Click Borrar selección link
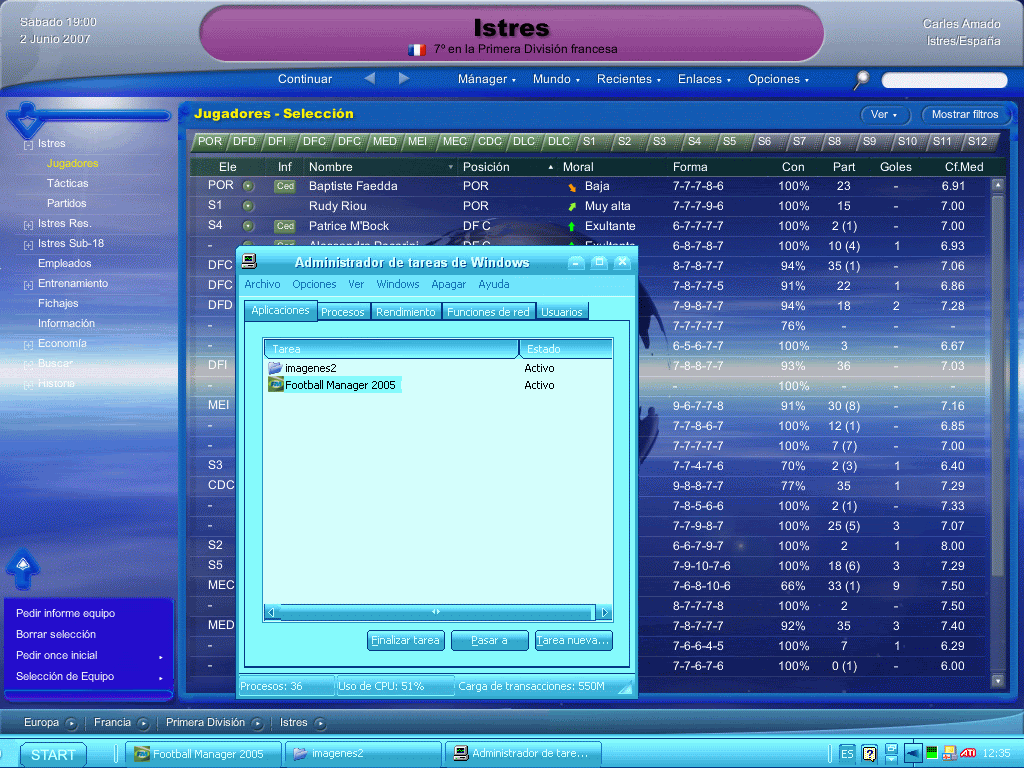The height and width of the screenshot is (768, 1024). click(x=56, y=634)
